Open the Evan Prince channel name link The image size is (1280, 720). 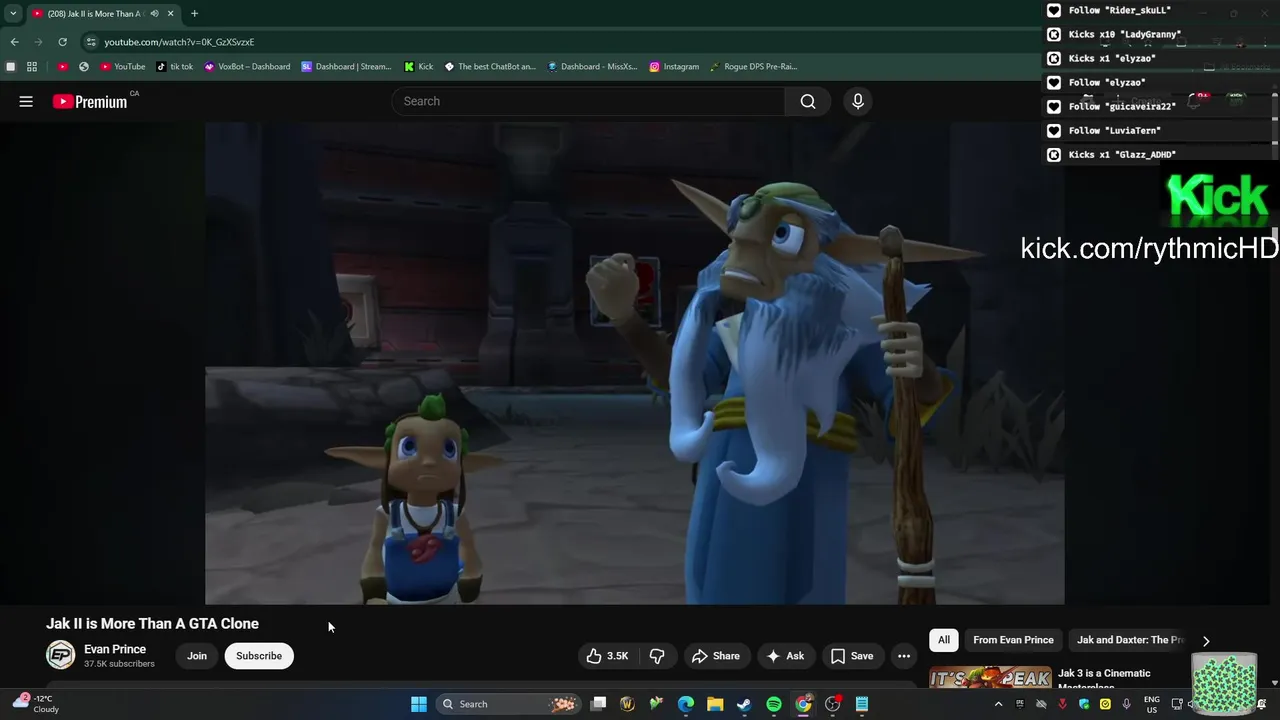[115, 649]
